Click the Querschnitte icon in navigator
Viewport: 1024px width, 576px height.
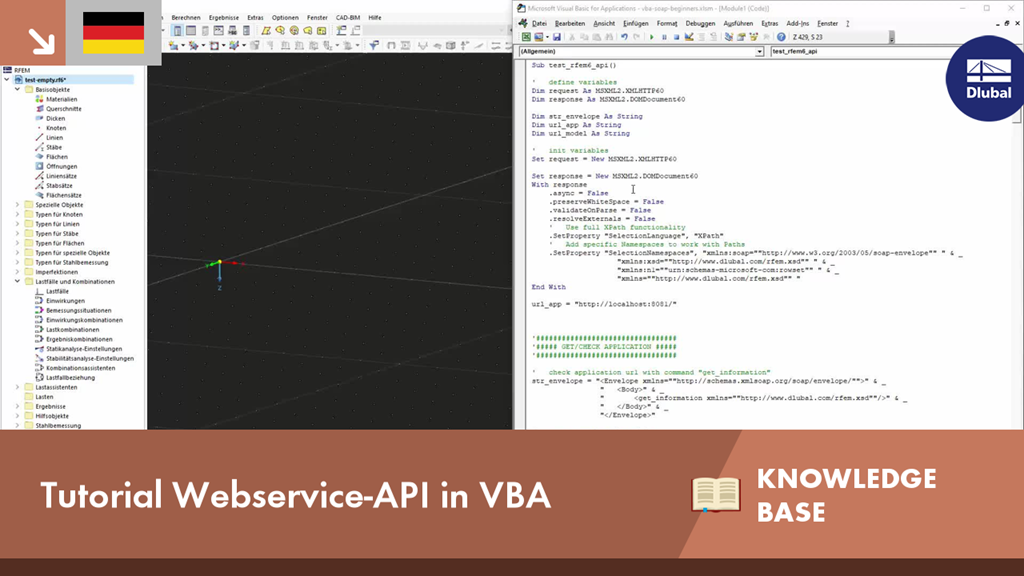coord(39,109)
